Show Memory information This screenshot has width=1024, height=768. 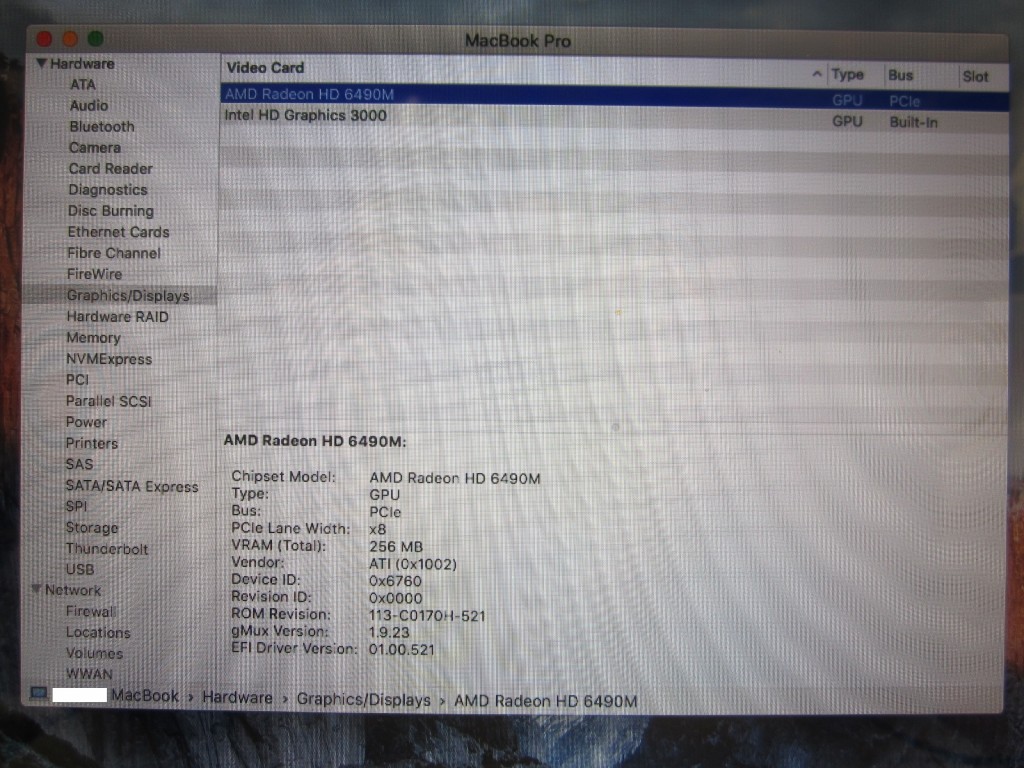[x=93, y=338]
